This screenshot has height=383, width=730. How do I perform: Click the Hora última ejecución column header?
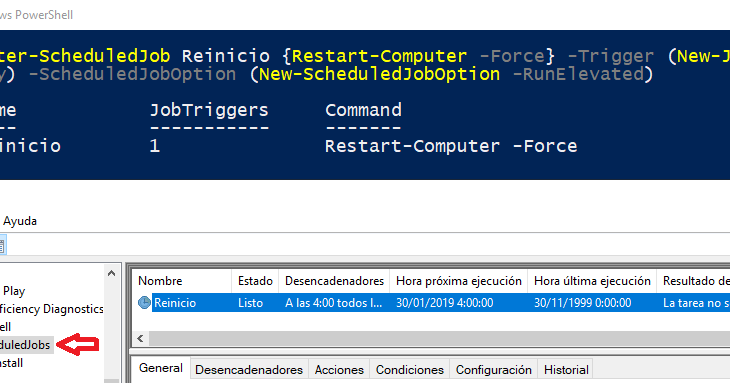pos(592,281)
